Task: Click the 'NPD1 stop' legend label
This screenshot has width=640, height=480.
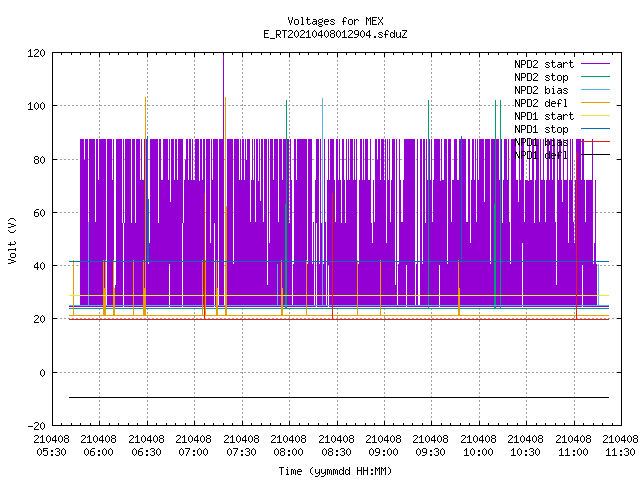Action: point(541,129)
